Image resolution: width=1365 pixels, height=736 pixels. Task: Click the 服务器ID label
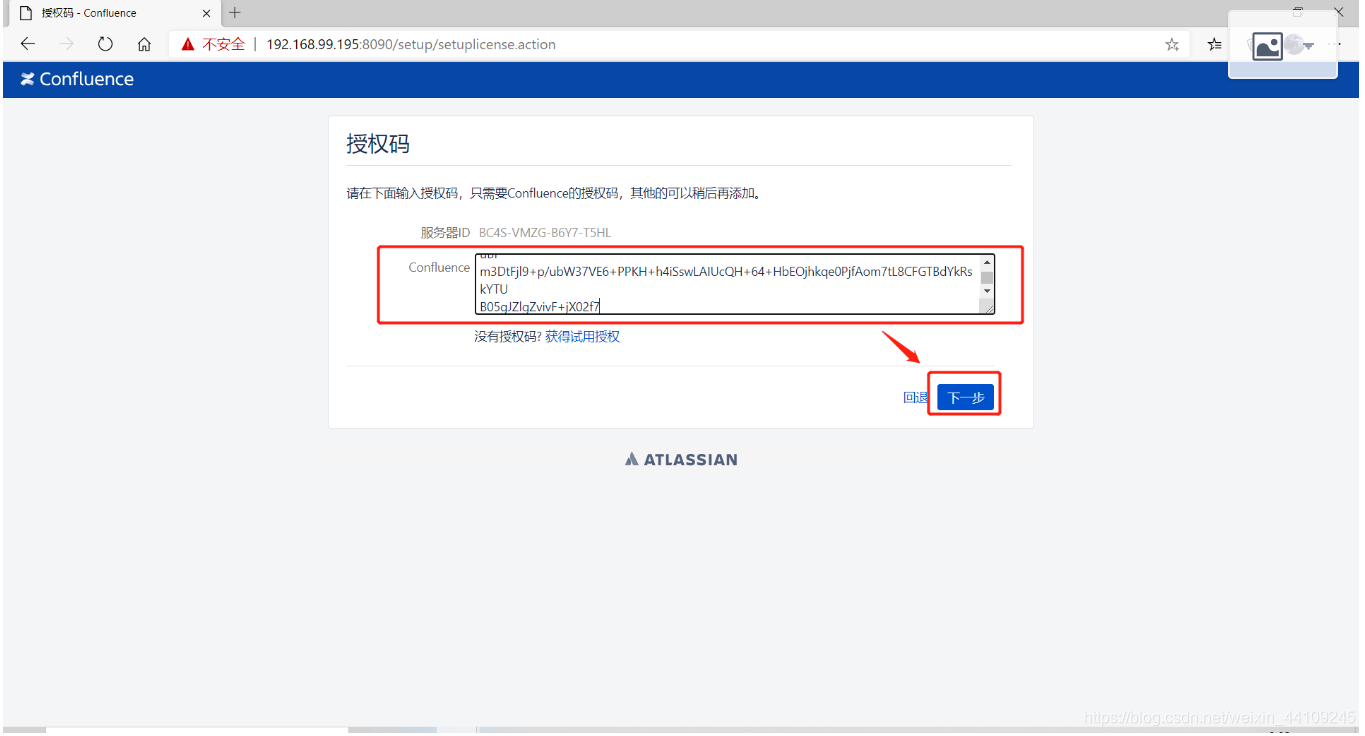tap(445, 233)
